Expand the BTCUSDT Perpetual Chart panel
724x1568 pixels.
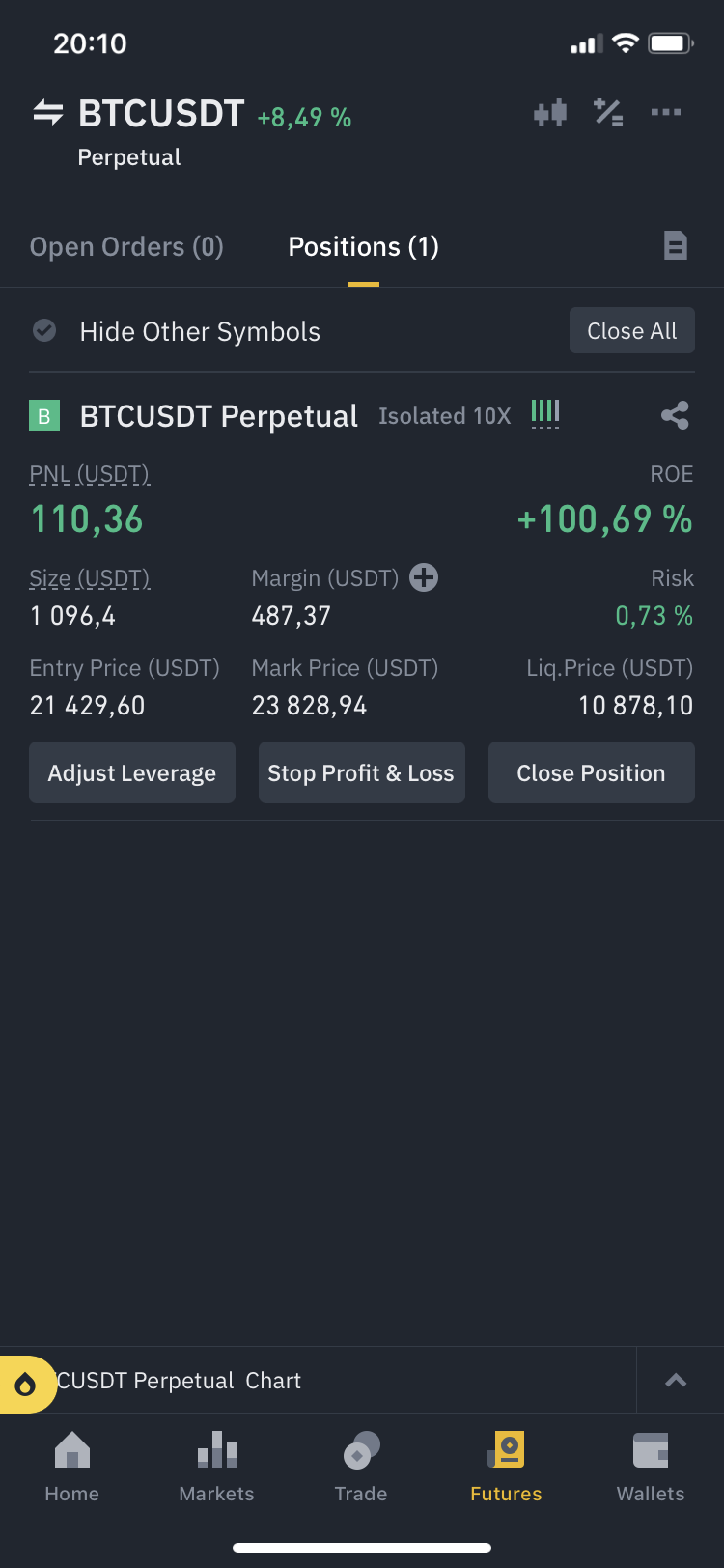(x=676, y=1381)
